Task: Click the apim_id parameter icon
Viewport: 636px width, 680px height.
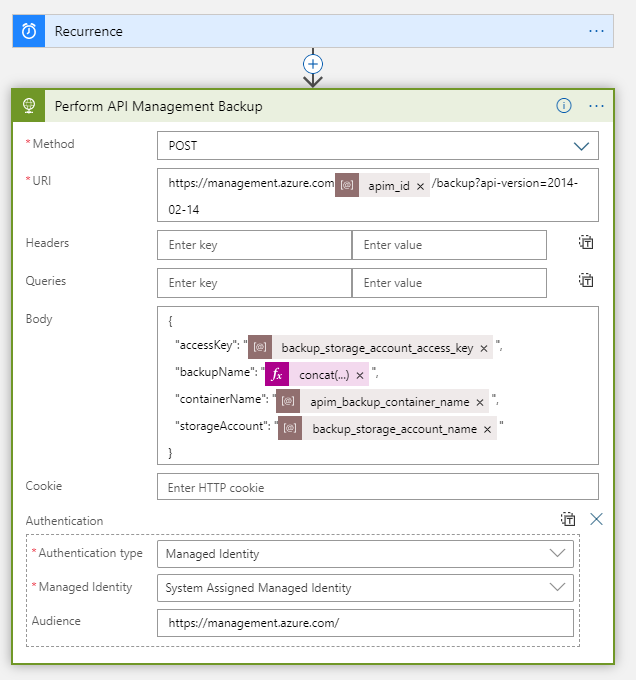Action: click(x=347, y=185)
